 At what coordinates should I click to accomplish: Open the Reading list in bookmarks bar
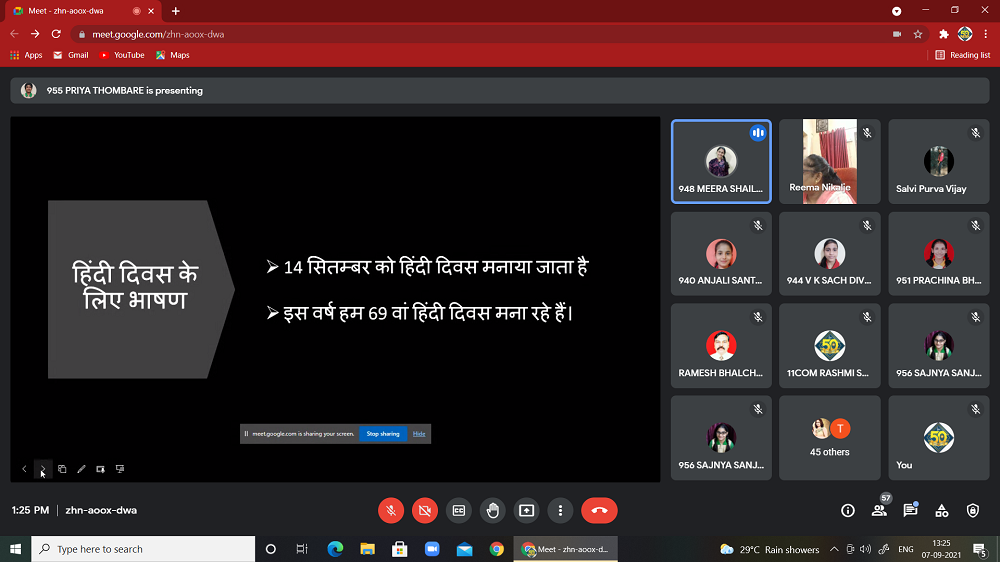click(963, 55)
